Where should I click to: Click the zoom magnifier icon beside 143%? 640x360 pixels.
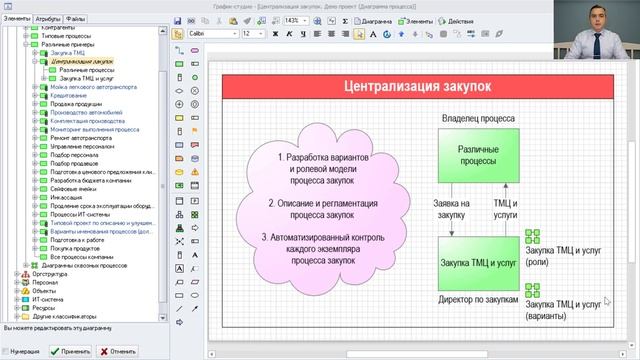pos(317,21)
